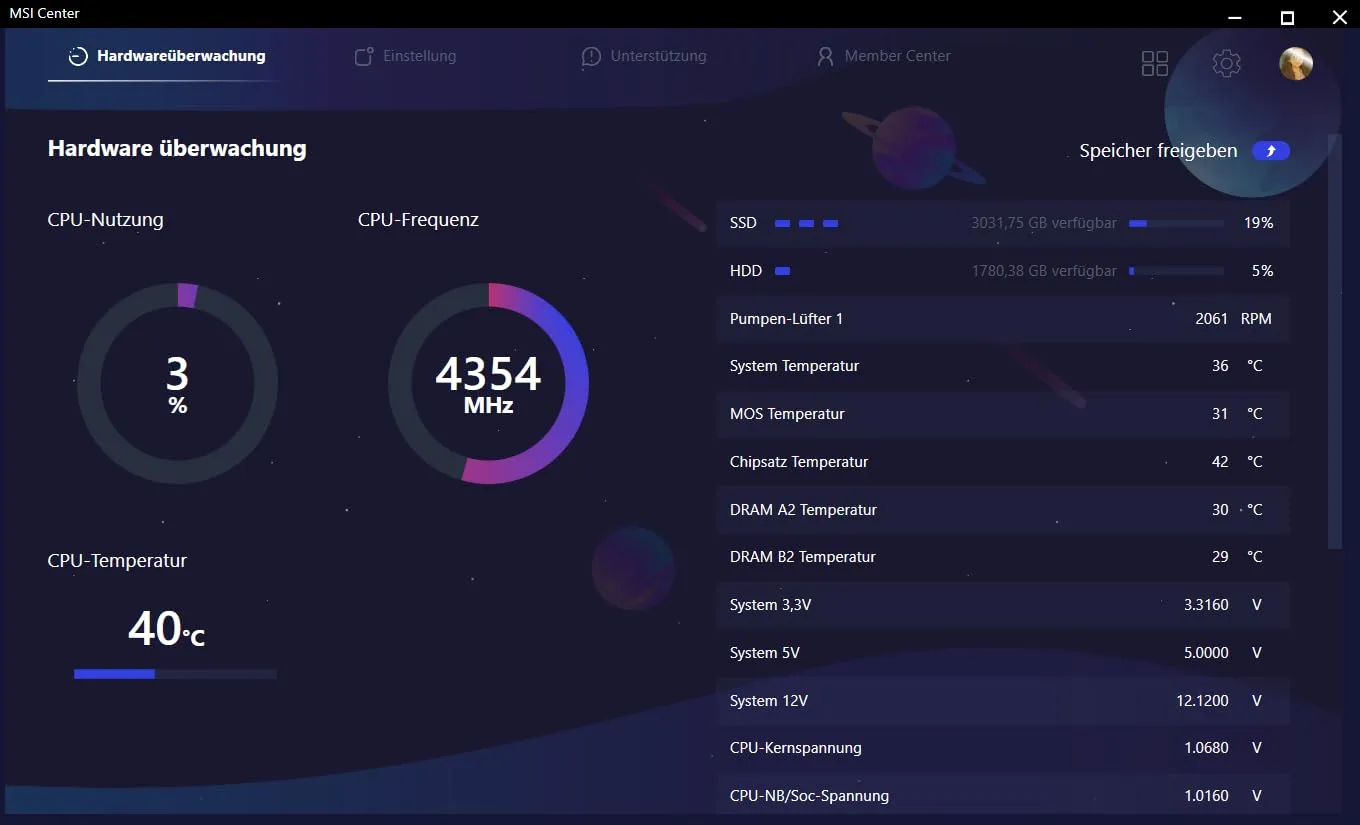Click the user profile avatar
The height and width of the screenshot is (825, 1360).
click(x=1296, y=64)
